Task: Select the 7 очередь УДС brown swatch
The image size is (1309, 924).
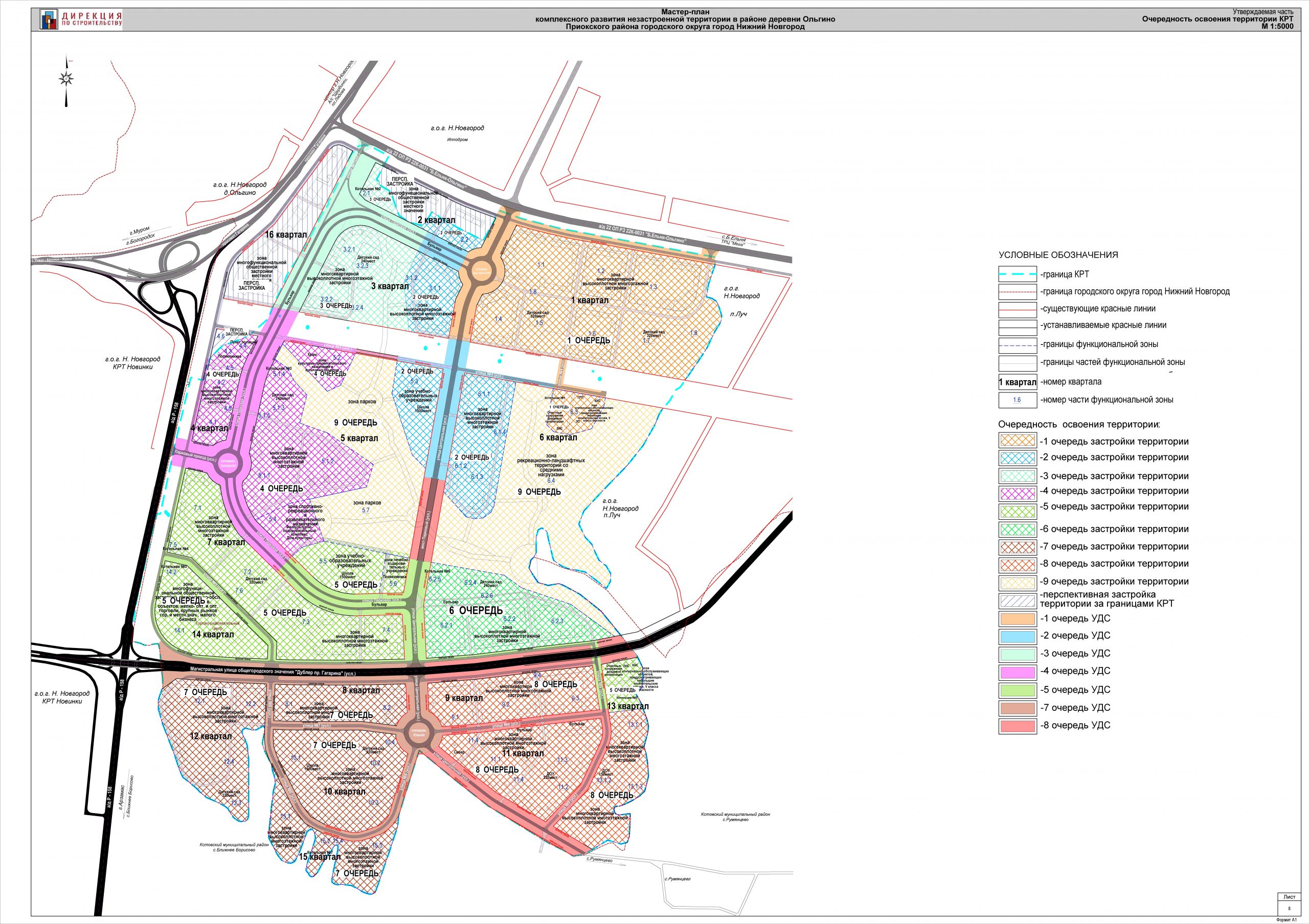Action: click(x=1017, y=709)
